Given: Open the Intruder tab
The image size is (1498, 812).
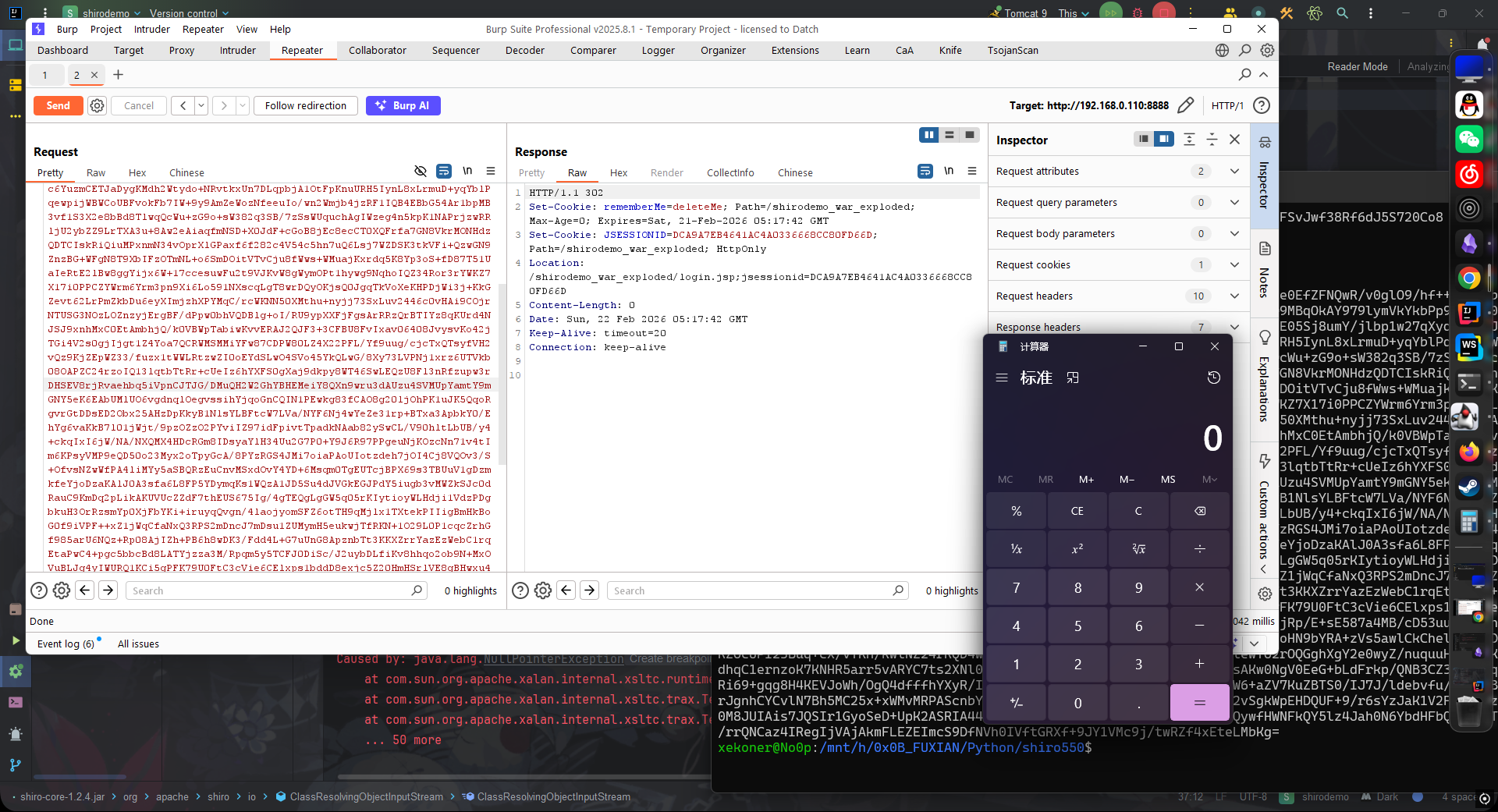Looking at the screenshot, I should (x=237, y=51).
